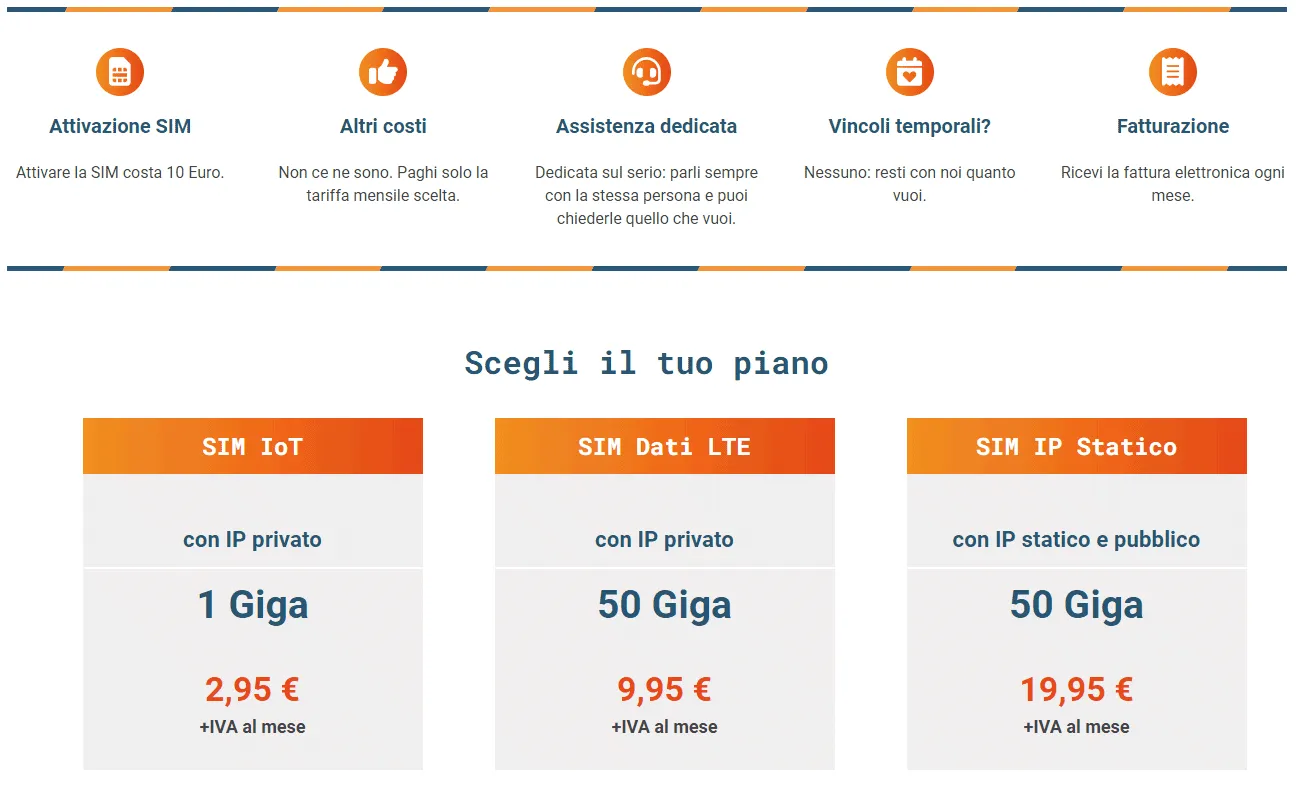Click the calendar-heart icon above Vincoli temporali
This screenshot has width=1296, height=786.
pyautogui.click(x=909, y=71)
